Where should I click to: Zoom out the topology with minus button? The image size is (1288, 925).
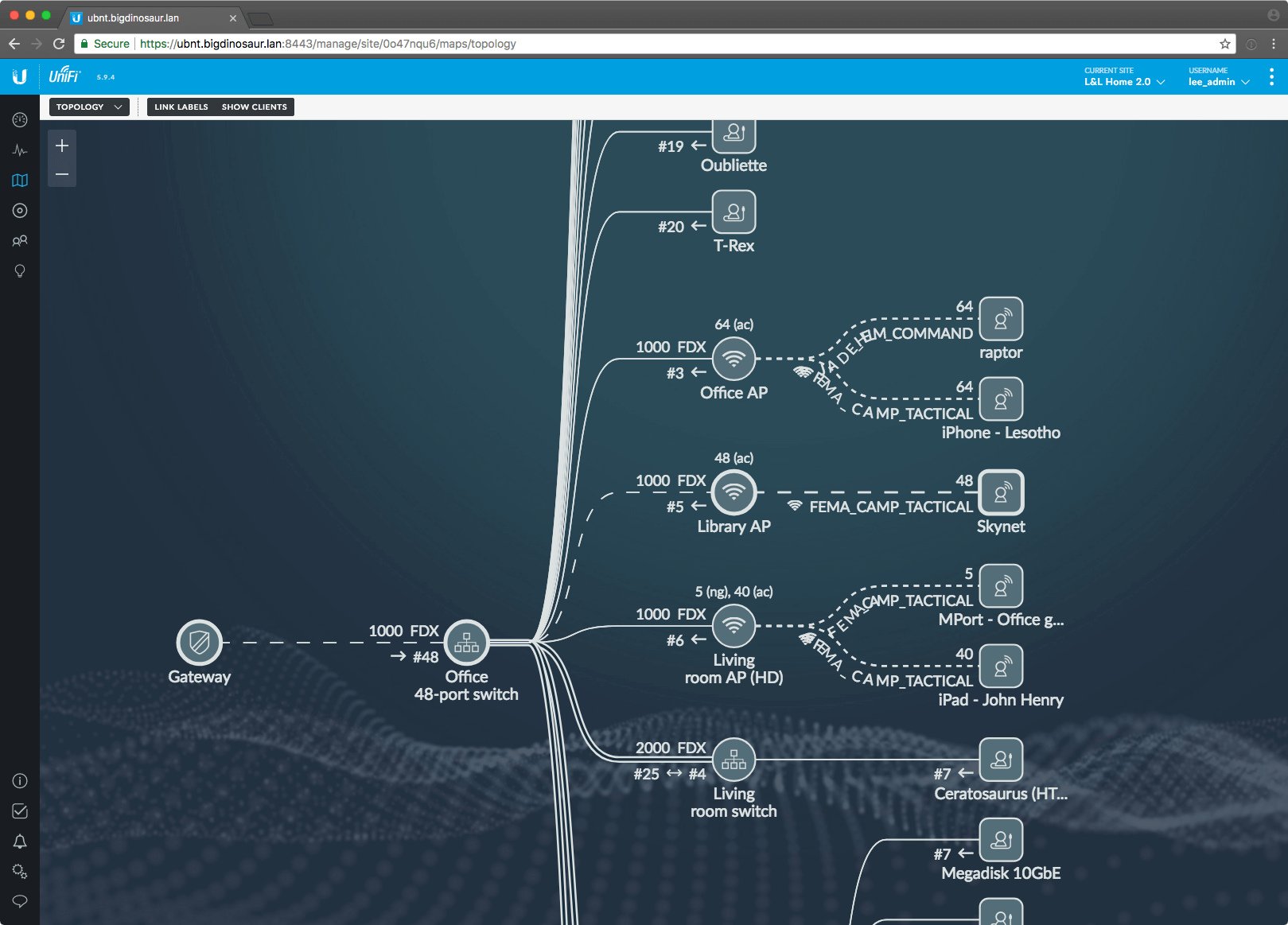click(x=62, y=174)
